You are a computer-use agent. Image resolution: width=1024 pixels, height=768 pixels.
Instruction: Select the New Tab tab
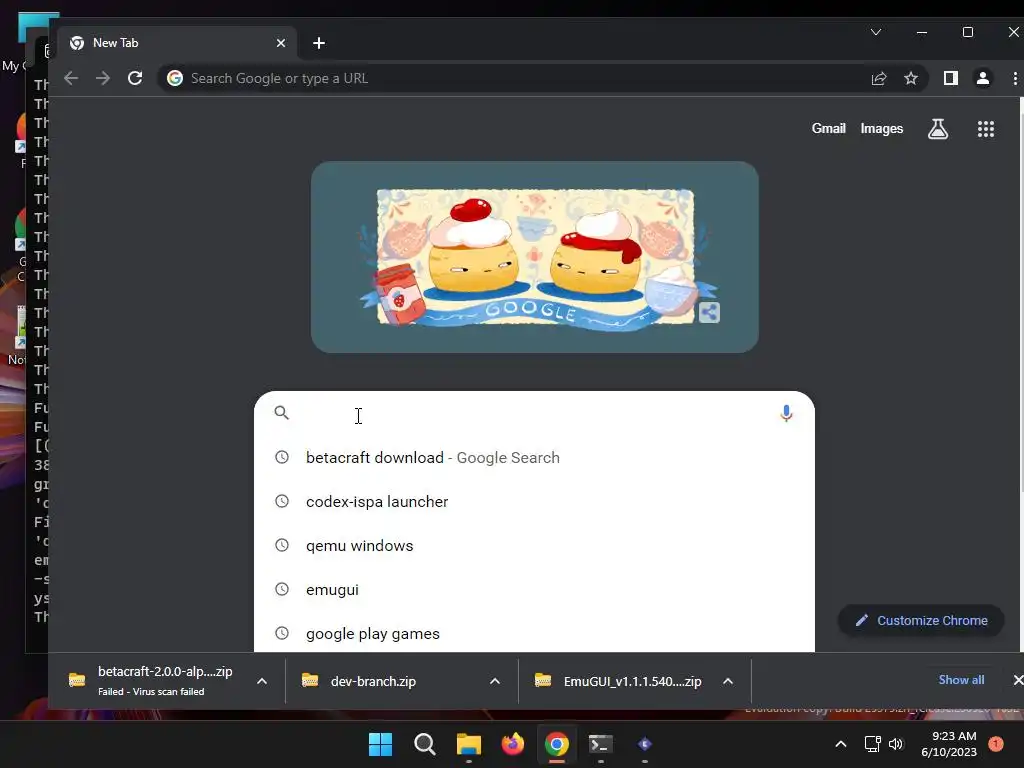click(x=177, y=43)
